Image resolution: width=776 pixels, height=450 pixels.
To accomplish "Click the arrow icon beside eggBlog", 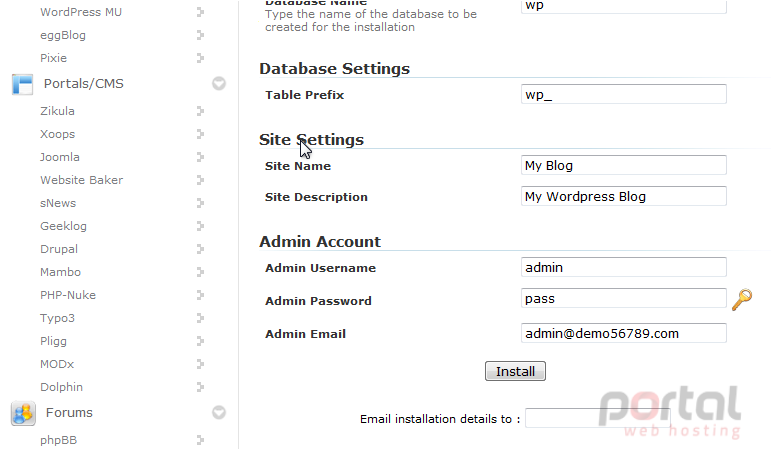I will 200,35.
